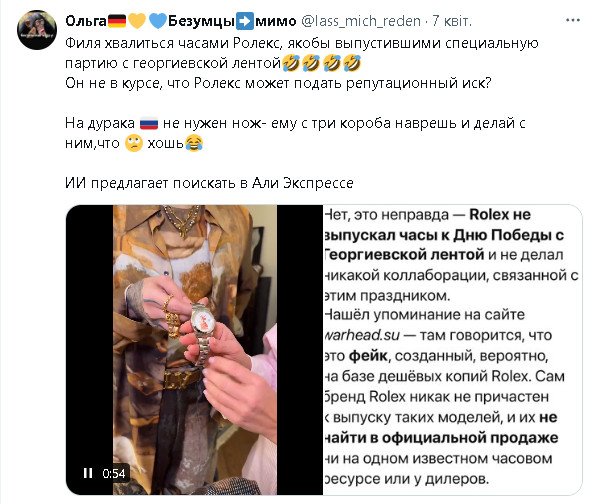Click the crying-laughing emoji after хошь

pos(194,143)
